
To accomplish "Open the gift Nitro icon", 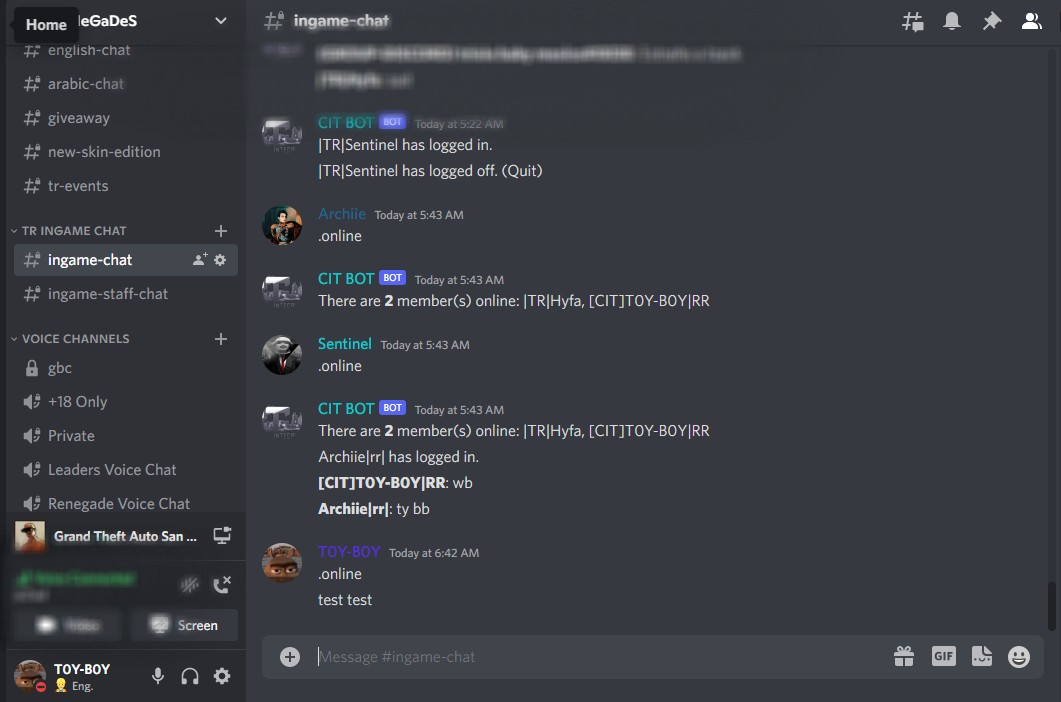I will tap(903, 656).
